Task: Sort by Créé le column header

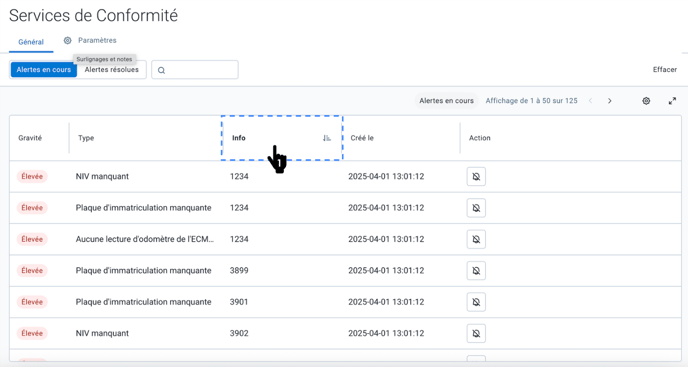Action: (362, 138)
